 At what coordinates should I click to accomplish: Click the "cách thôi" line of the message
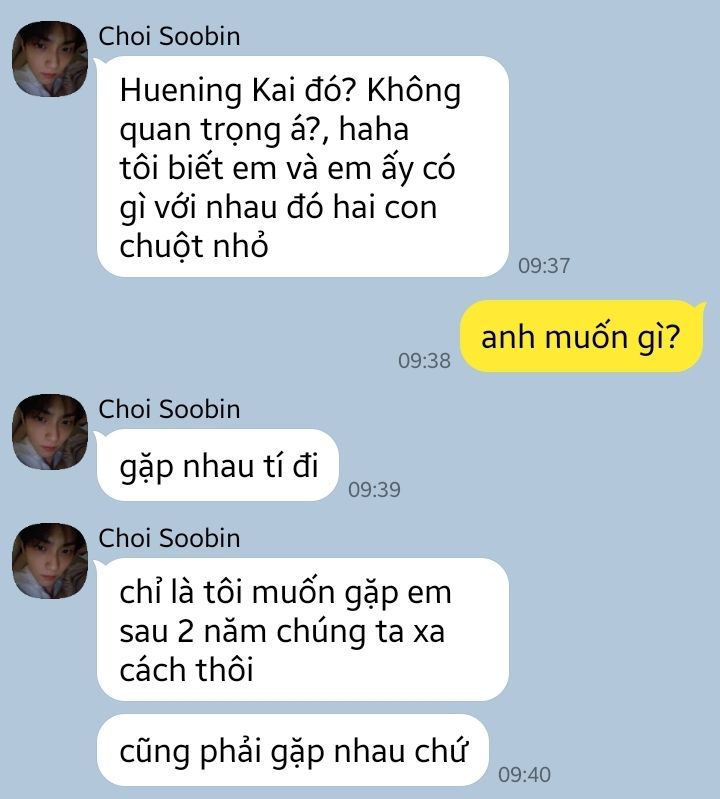(x=186, y=670)
